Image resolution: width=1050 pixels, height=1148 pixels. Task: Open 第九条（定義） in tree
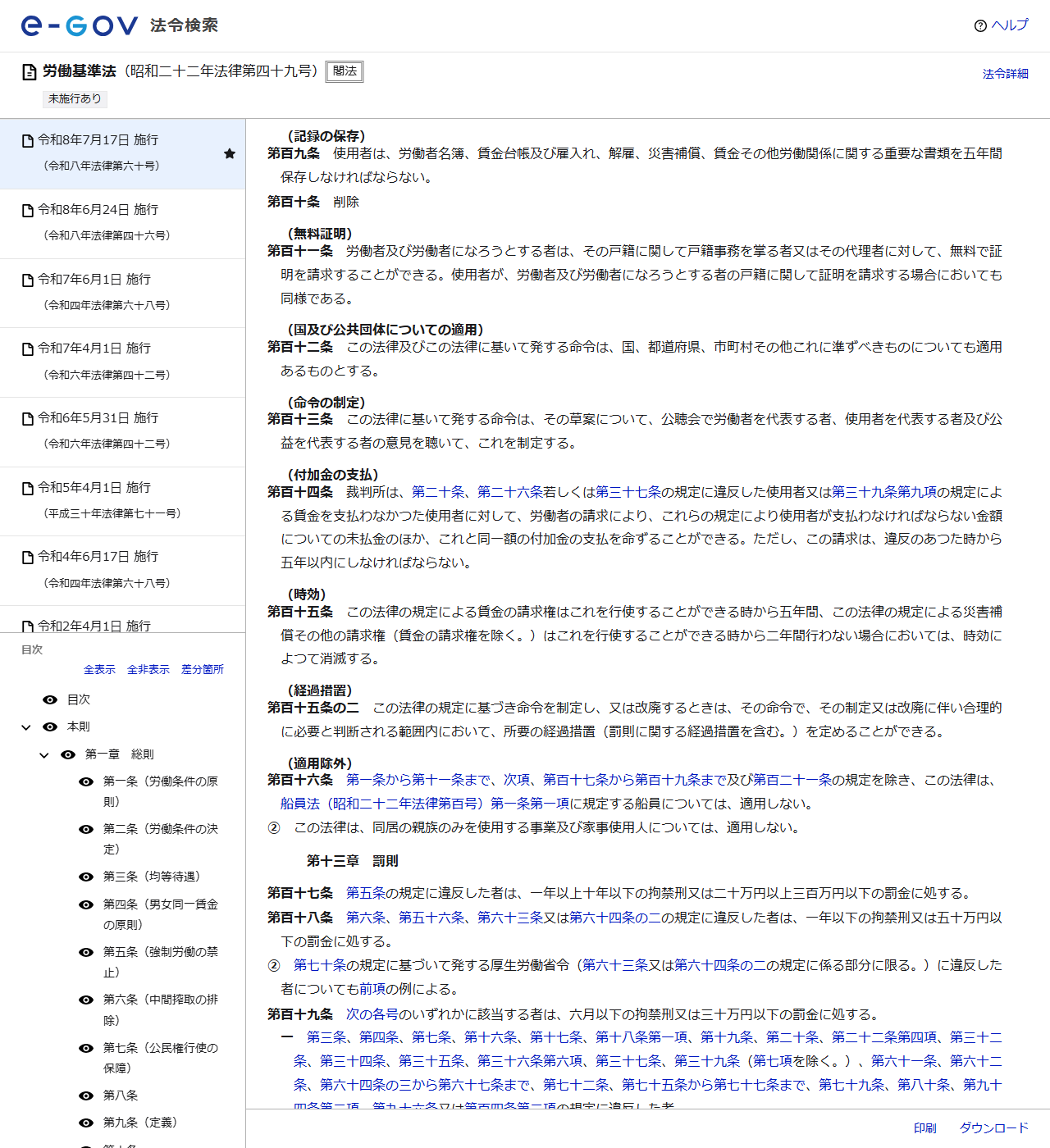[x=140, y=1123]
